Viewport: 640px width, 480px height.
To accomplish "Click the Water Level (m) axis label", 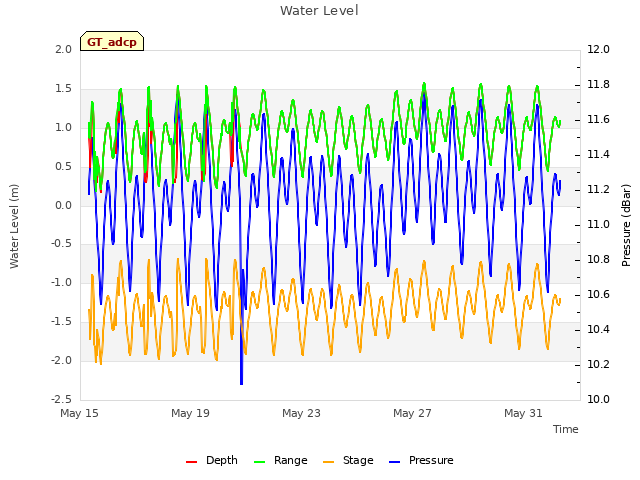I will [14, 226].
